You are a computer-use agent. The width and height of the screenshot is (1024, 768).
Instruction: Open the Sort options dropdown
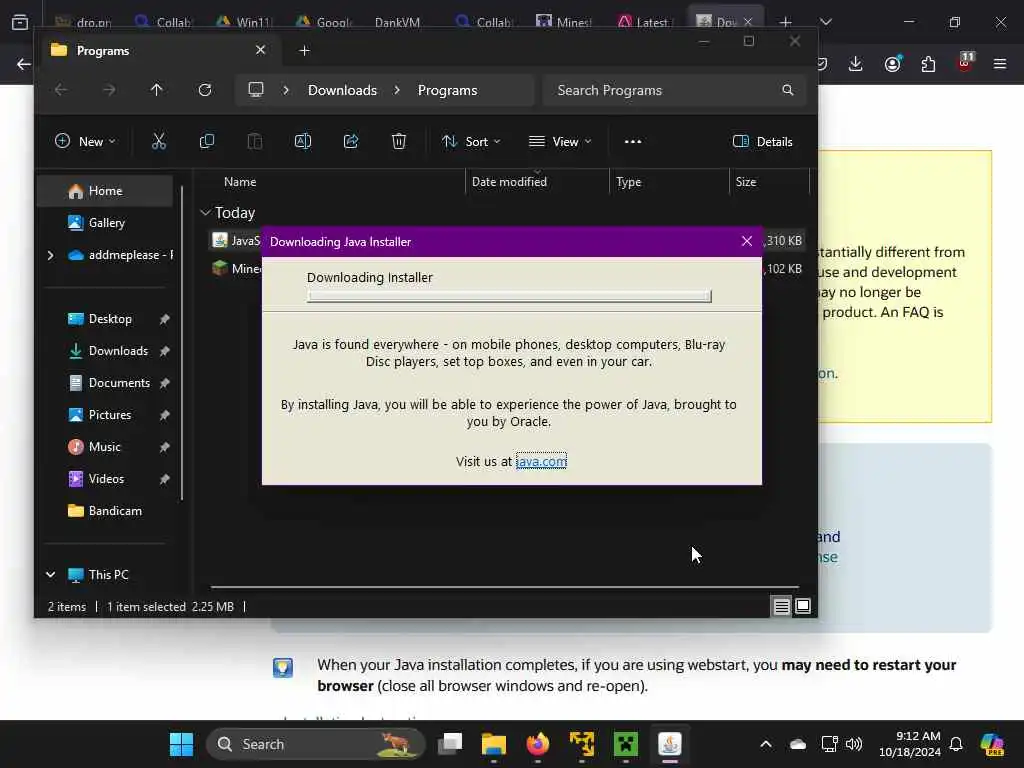(471, 142)
